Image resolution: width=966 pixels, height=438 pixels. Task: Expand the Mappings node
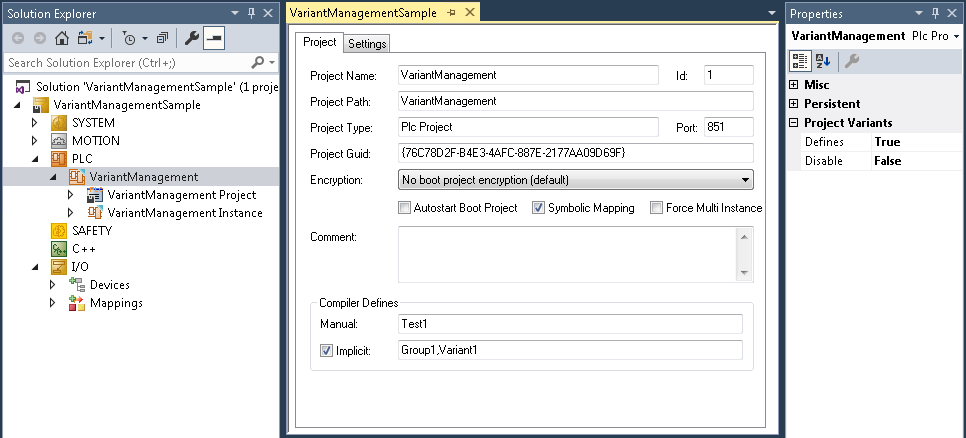[x=53, y=302]
